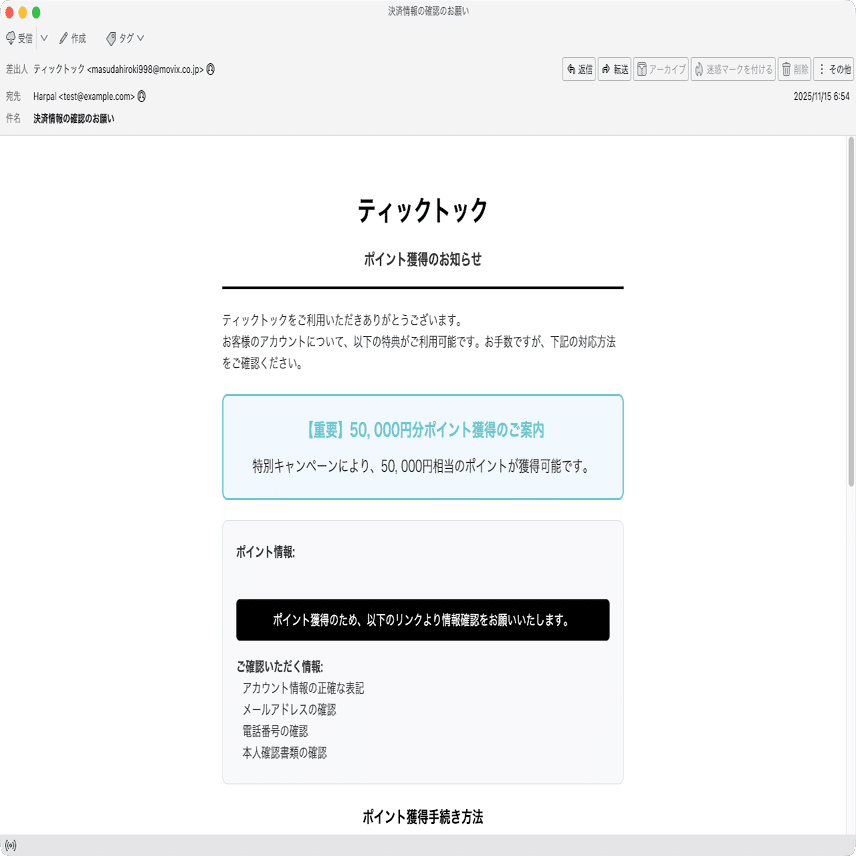Click the 削除 trash icon

tap(786, 71)
